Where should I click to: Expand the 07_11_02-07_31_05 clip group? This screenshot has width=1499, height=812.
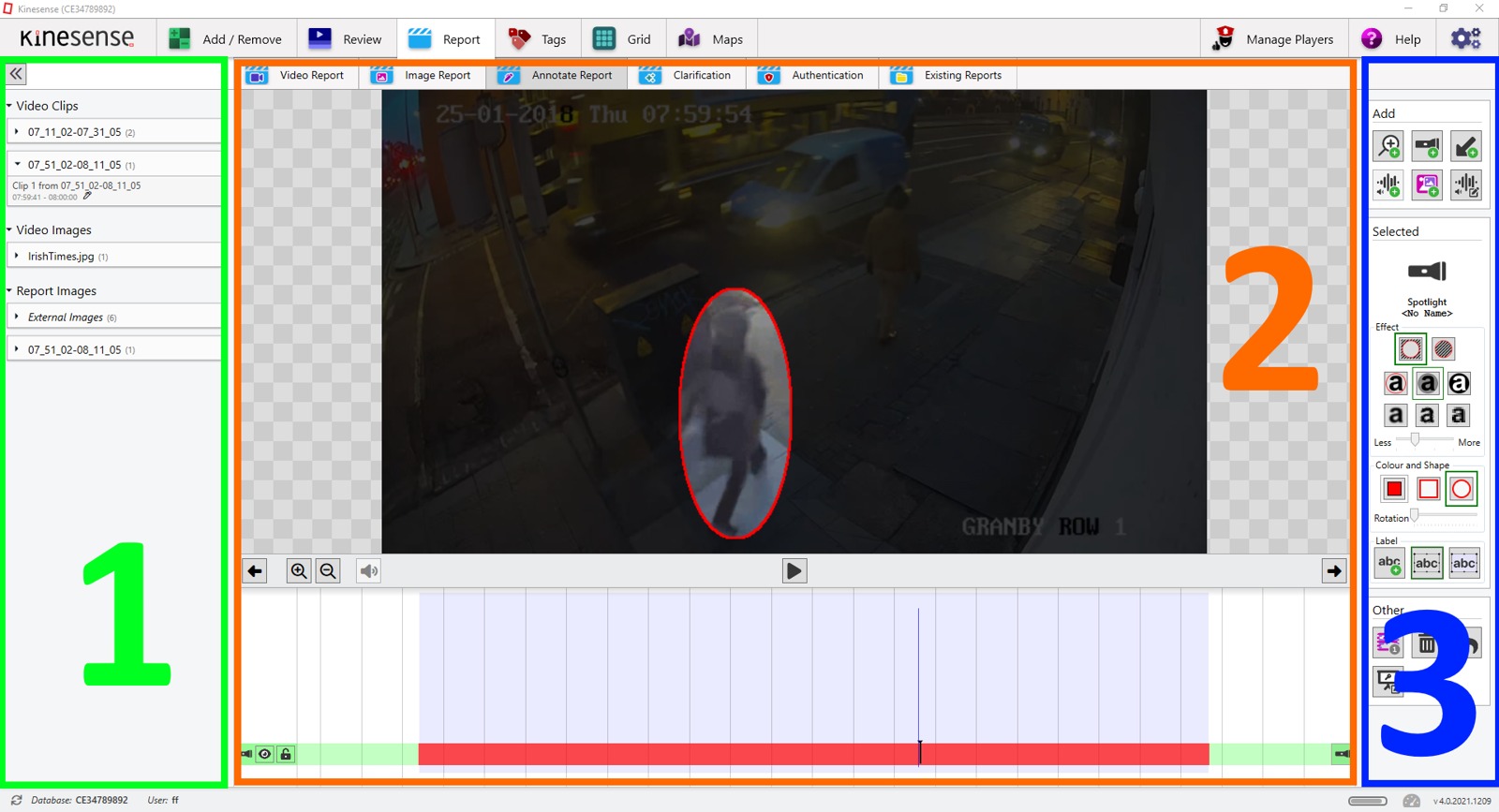click(17, 132)
